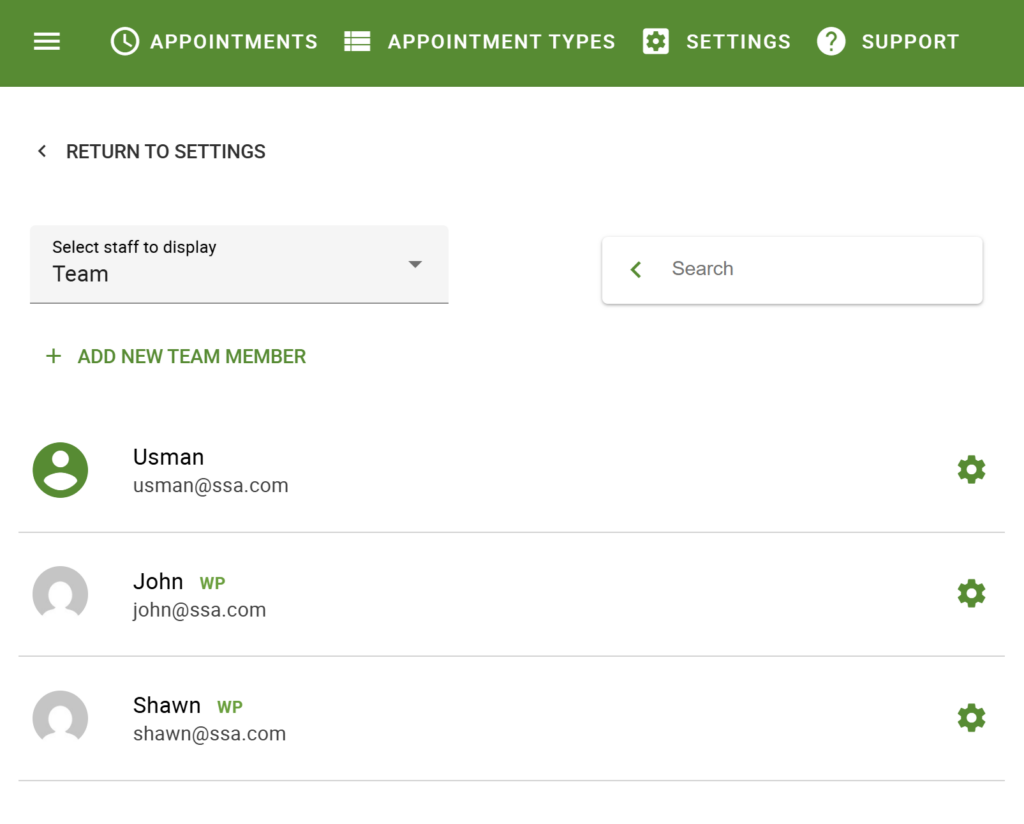Click the name Shawn
The height and width of the screenshot is (824, 1024).
click(x=167, y=705)
